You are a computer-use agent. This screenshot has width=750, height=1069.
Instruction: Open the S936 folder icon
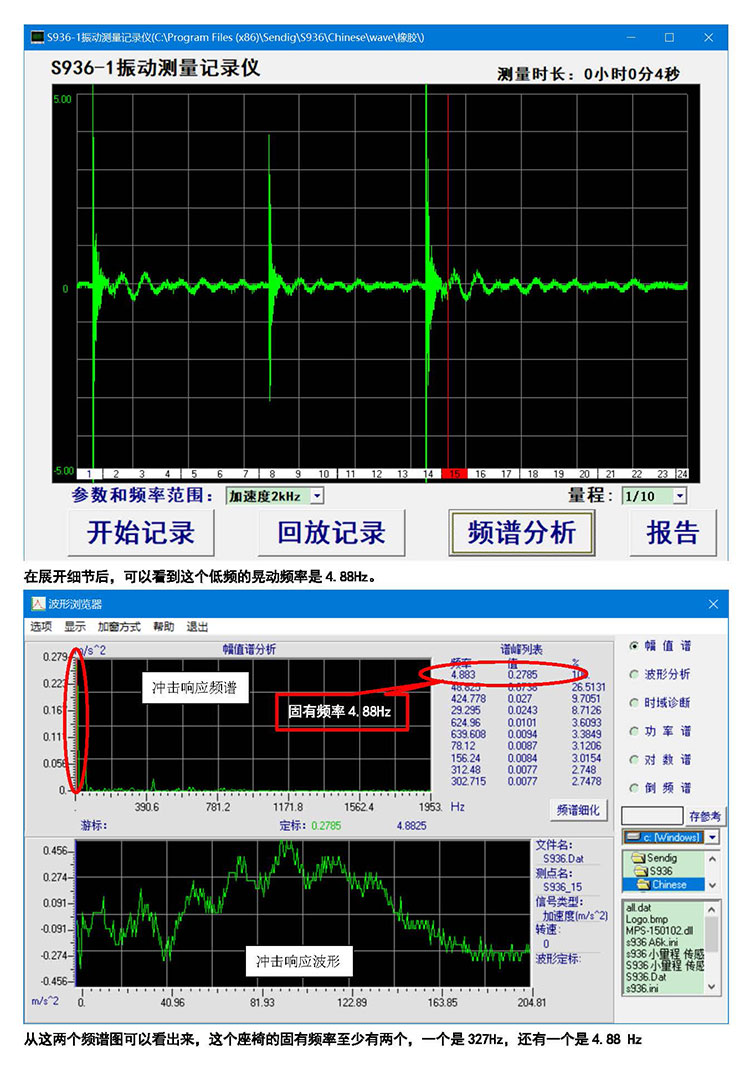641,871
